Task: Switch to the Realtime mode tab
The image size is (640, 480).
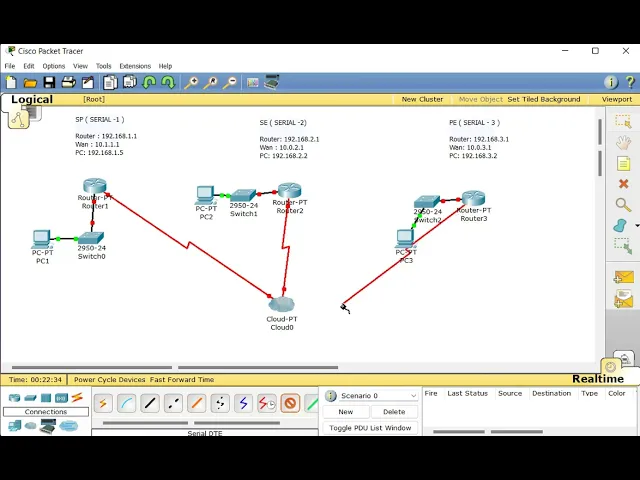Action: coord(598,379)
